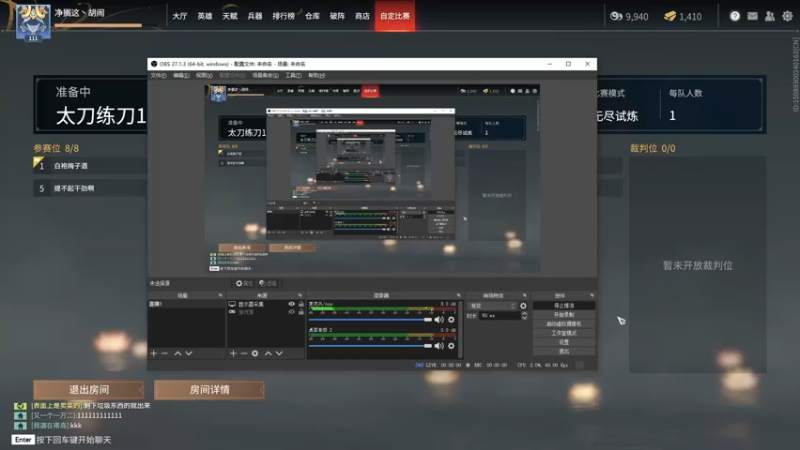
Task: Click the 开始录制 button in OBS
Action: 564,315
